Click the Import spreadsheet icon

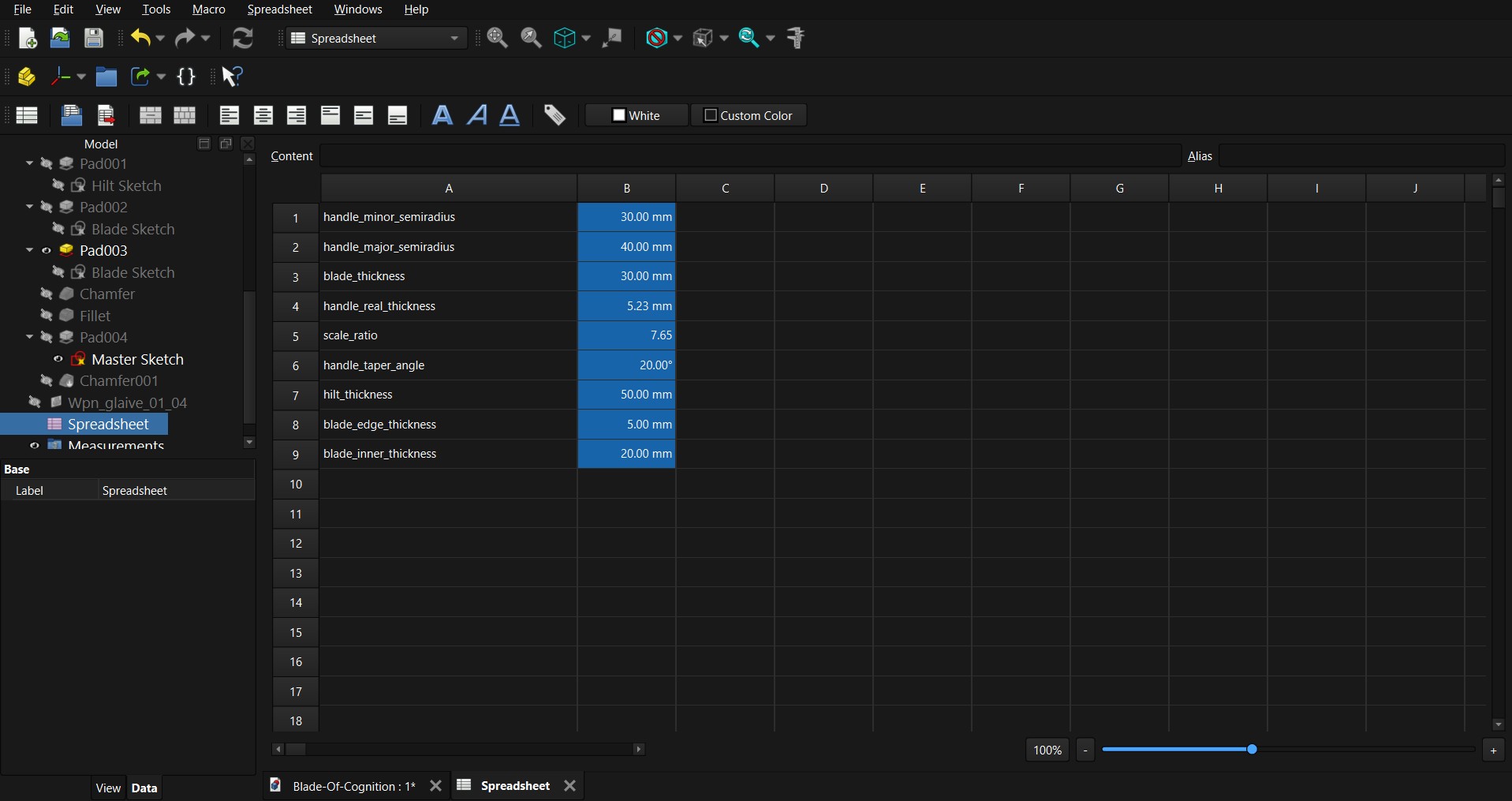coord(72,115)
